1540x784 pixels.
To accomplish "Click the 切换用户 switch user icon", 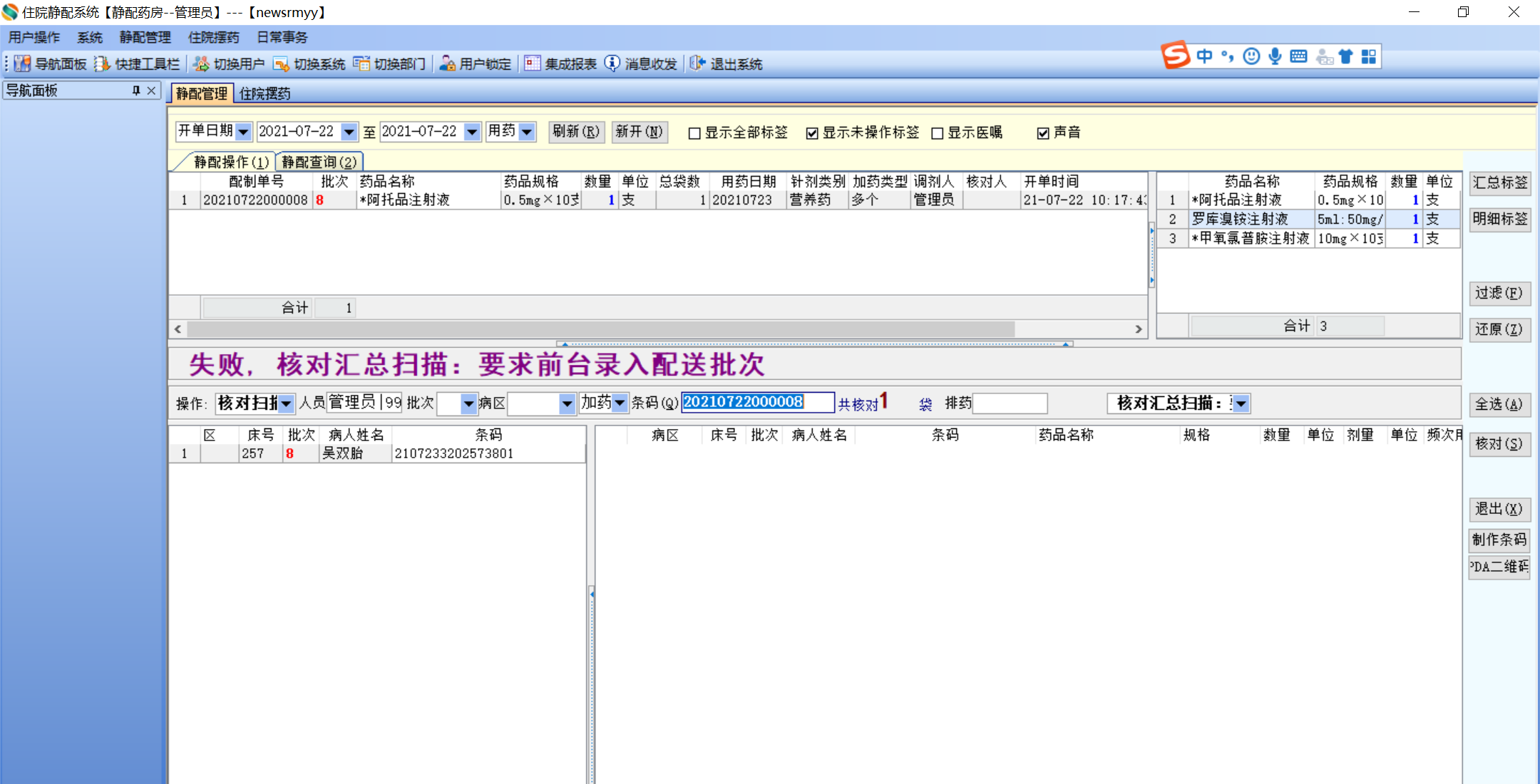I will 202,64.
